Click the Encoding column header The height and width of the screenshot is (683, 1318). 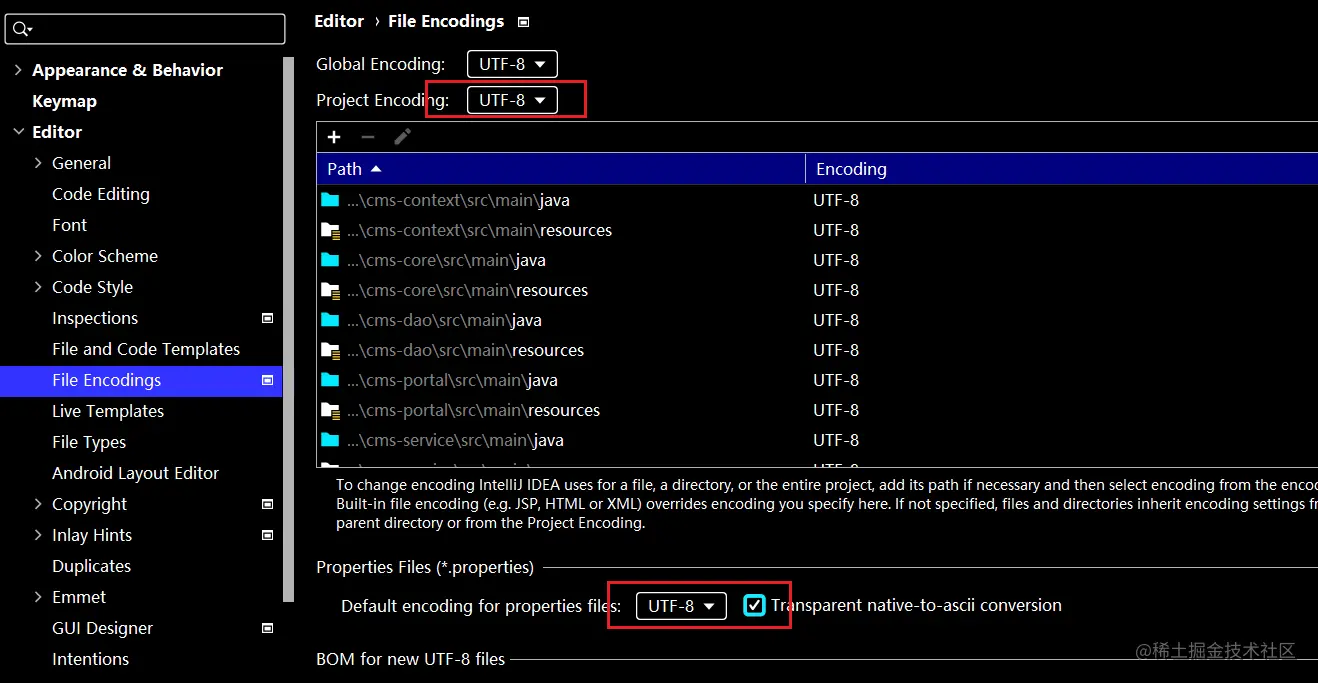[x=1062, y=169]
